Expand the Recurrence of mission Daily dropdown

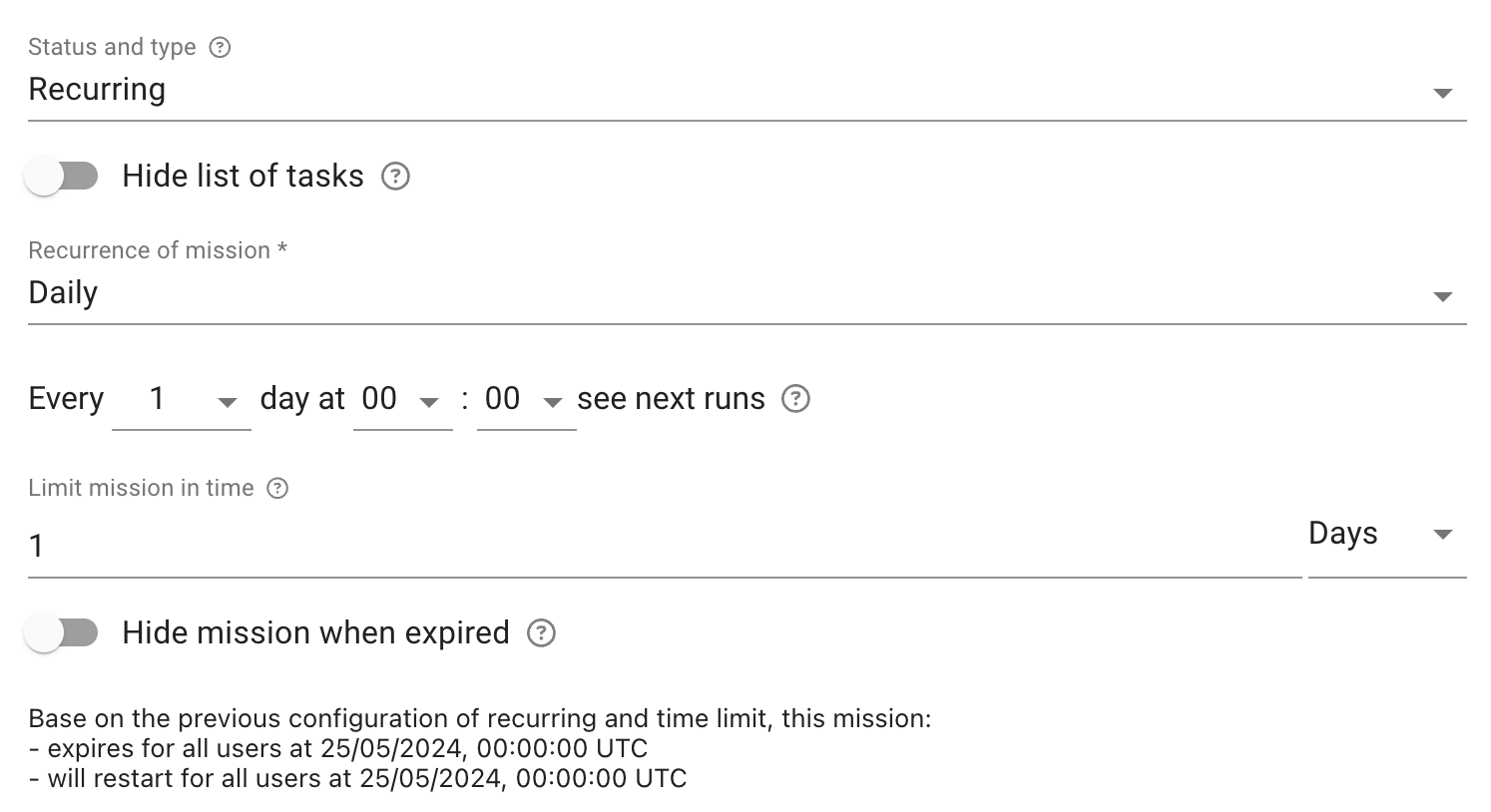(x=746, y=294)
